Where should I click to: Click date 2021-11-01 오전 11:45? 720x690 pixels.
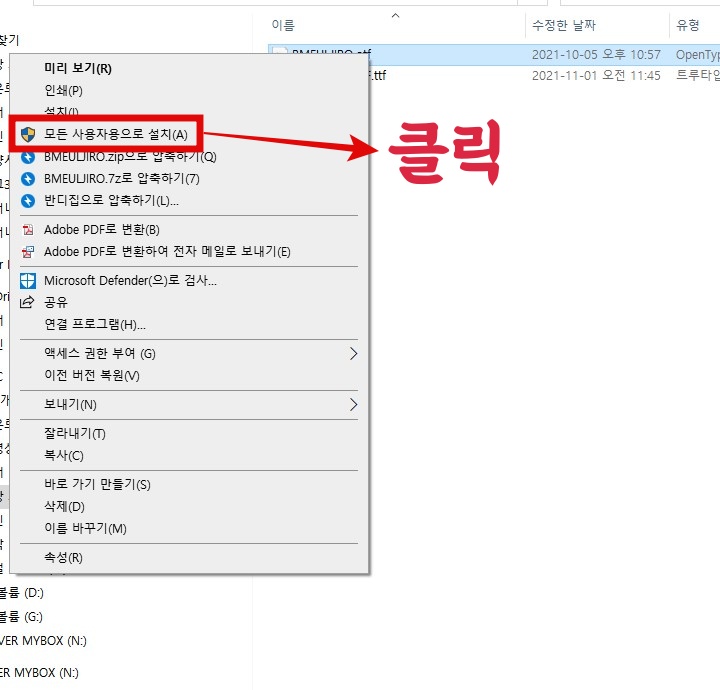[596, 75]
